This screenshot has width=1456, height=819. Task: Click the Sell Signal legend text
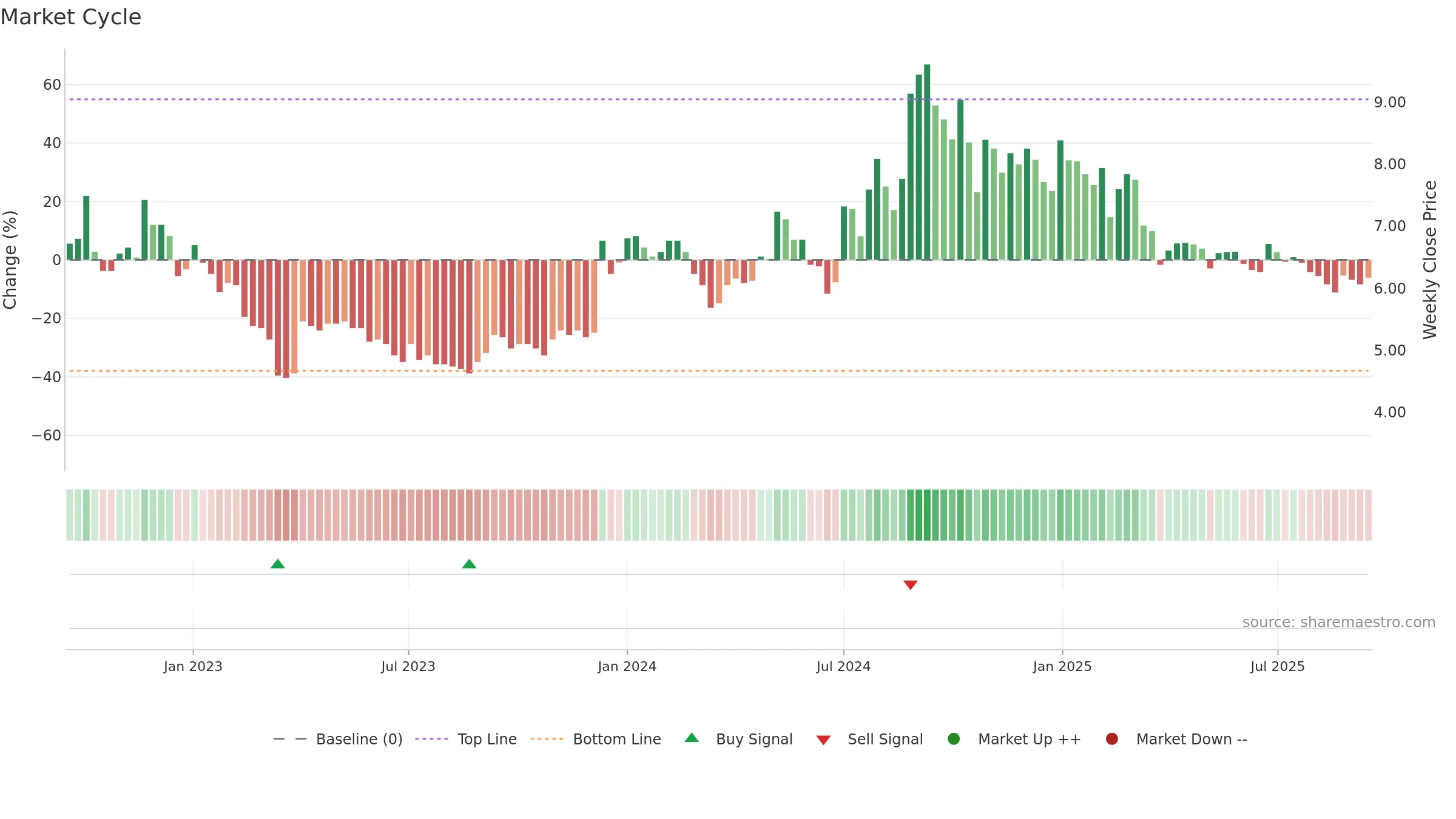(x=885, y=739)
